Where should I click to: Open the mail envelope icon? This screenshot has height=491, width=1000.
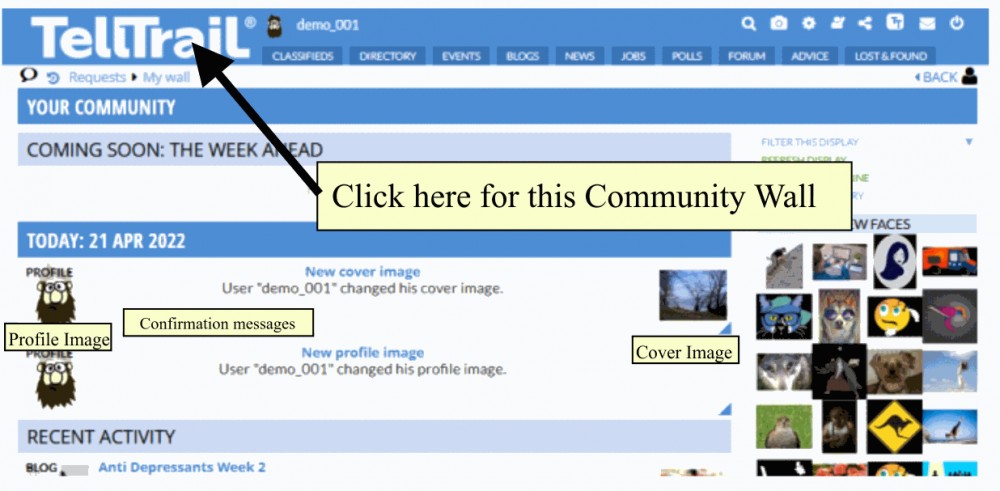927,24
